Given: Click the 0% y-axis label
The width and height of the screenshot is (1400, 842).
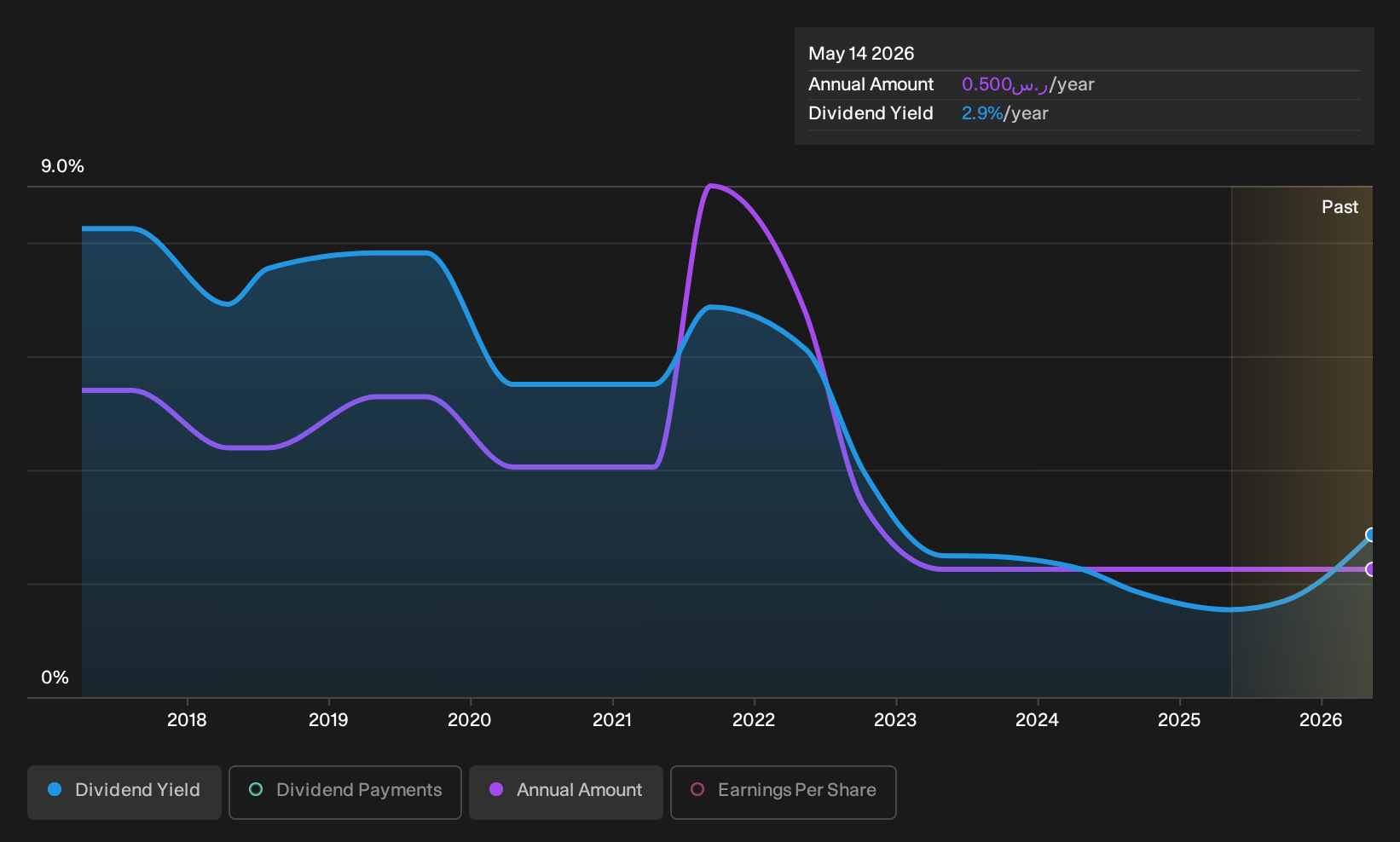Looking at the screenshot, I should (x=55, y=678).
